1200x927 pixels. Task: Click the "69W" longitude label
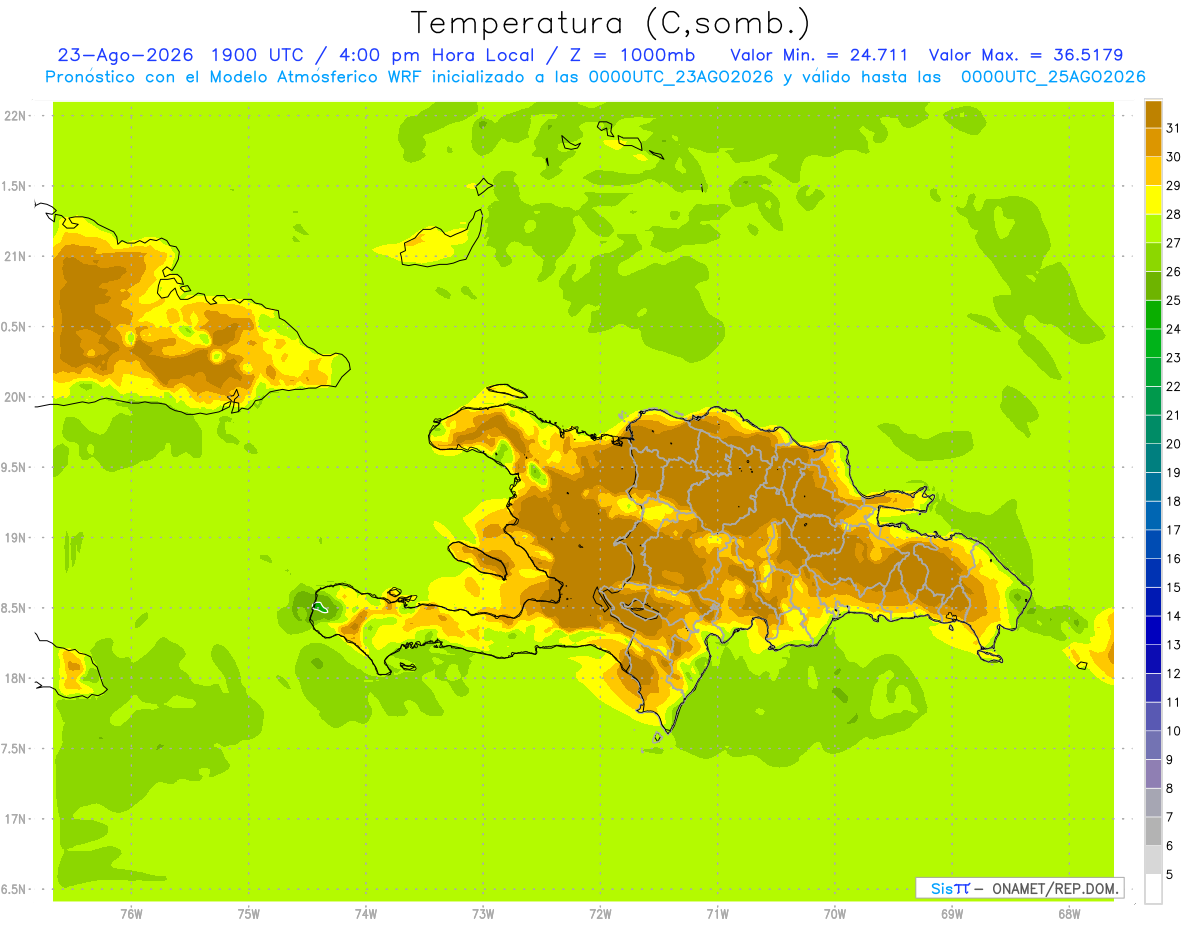[x=951, y=914]
